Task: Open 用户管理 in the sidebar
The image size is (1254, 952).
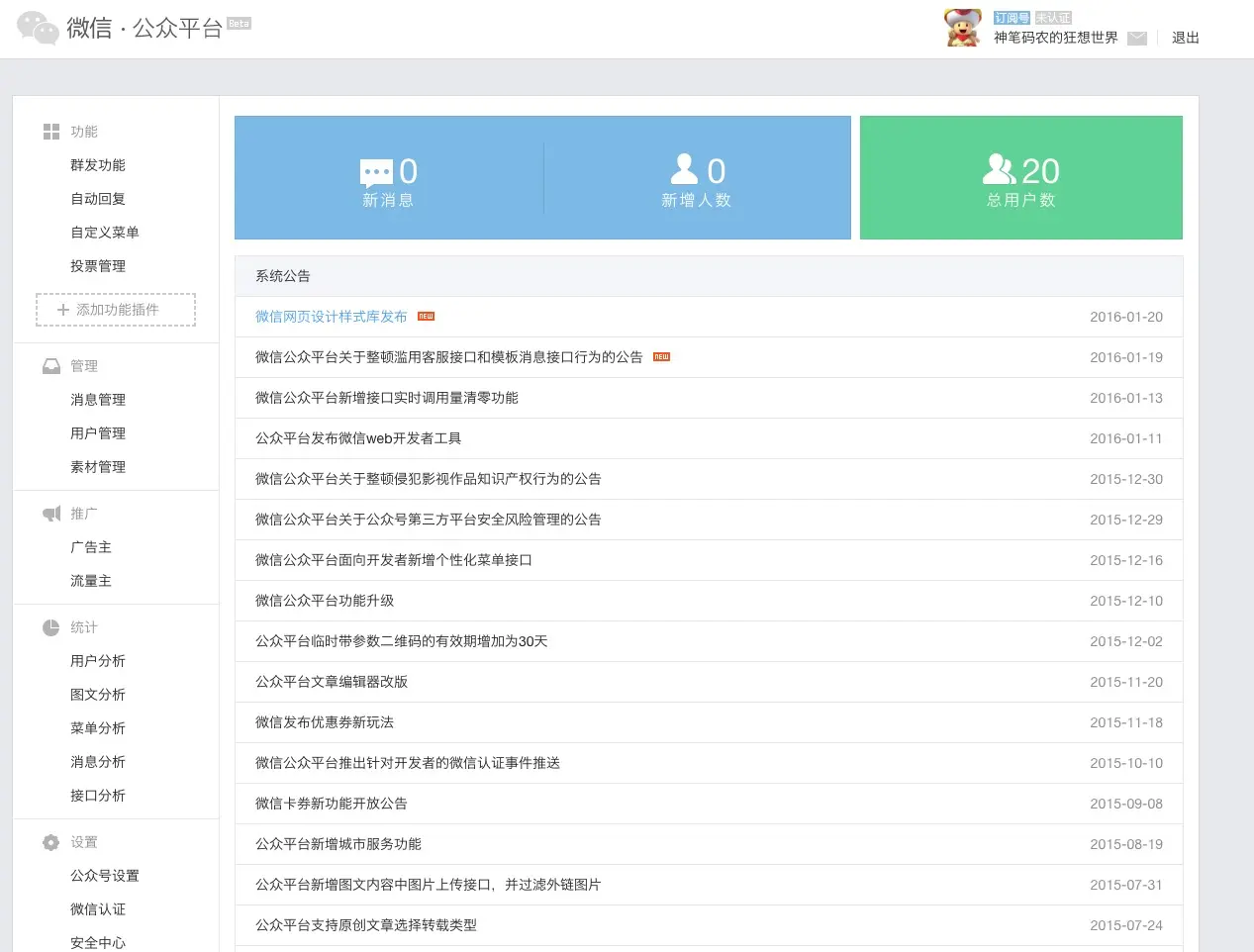Action: [98, 433]
